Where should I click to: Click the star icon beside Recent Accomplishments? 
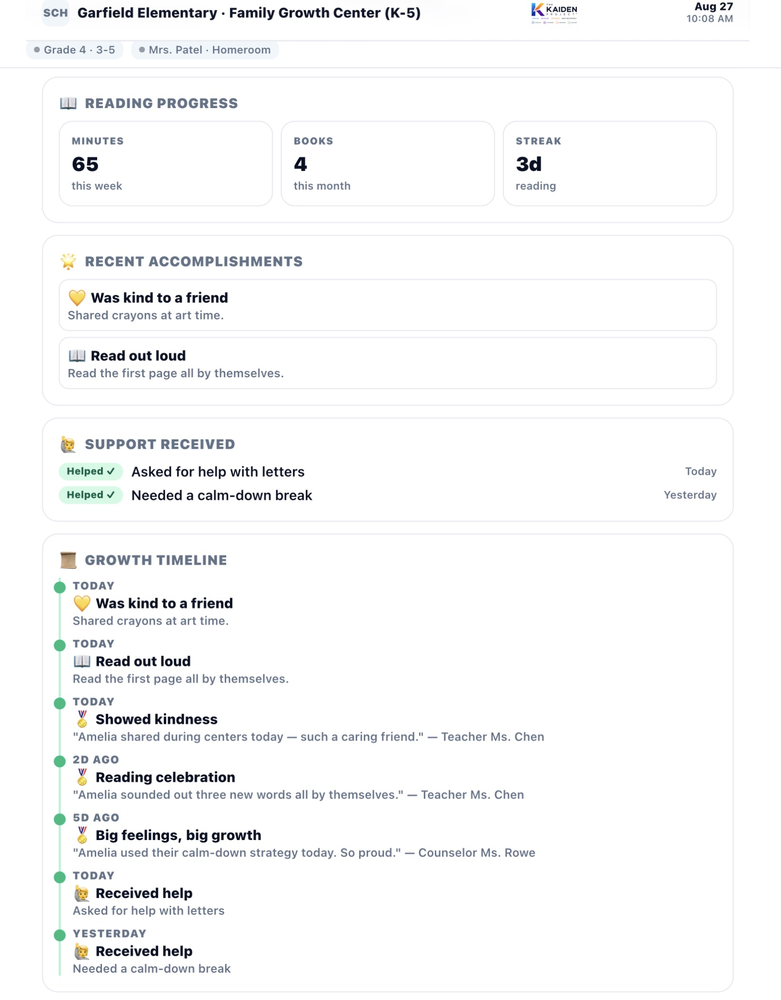point(68,261)
